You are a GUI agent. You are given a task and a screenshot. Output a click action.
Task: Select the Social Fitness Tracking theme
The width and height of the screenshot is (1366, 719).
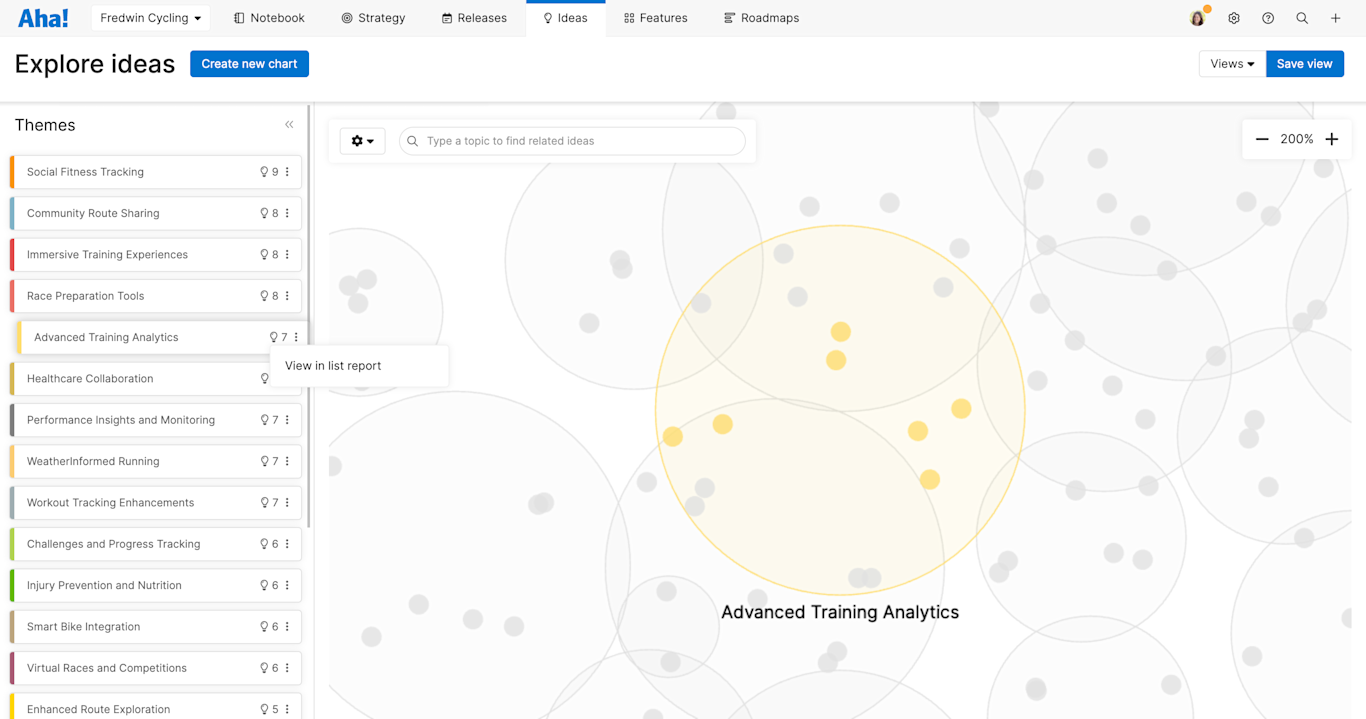156,172
